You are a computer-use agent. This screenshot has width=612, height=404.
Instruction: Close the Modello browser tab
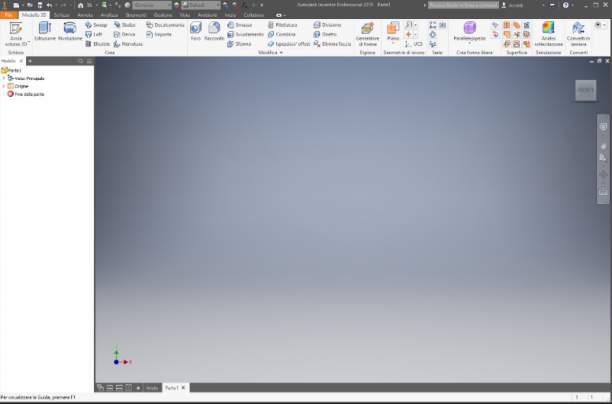pyautogui.click(x=21, y=61)
